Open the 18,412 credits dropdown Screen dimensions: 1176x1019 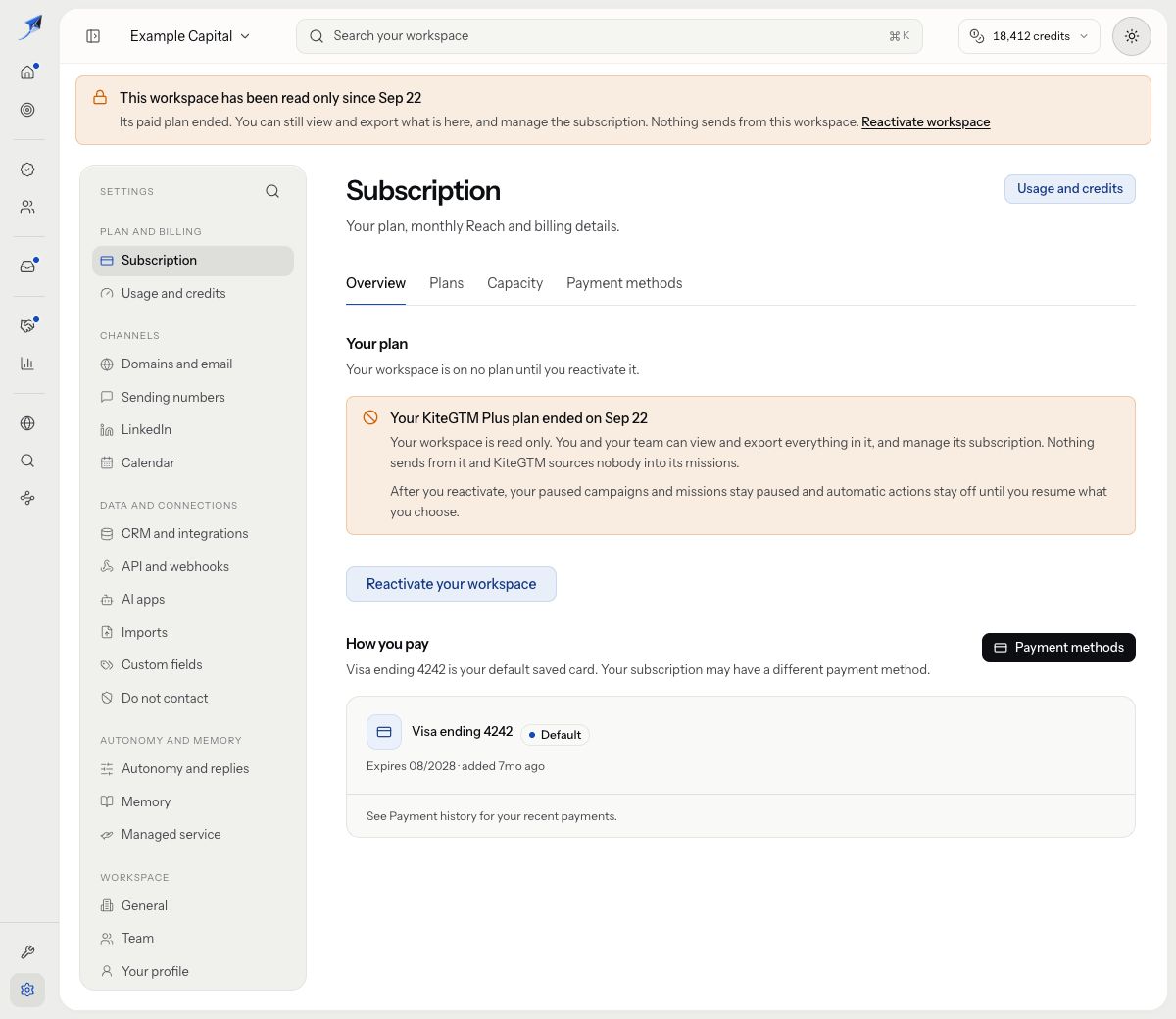click(x=1029, y=36)
